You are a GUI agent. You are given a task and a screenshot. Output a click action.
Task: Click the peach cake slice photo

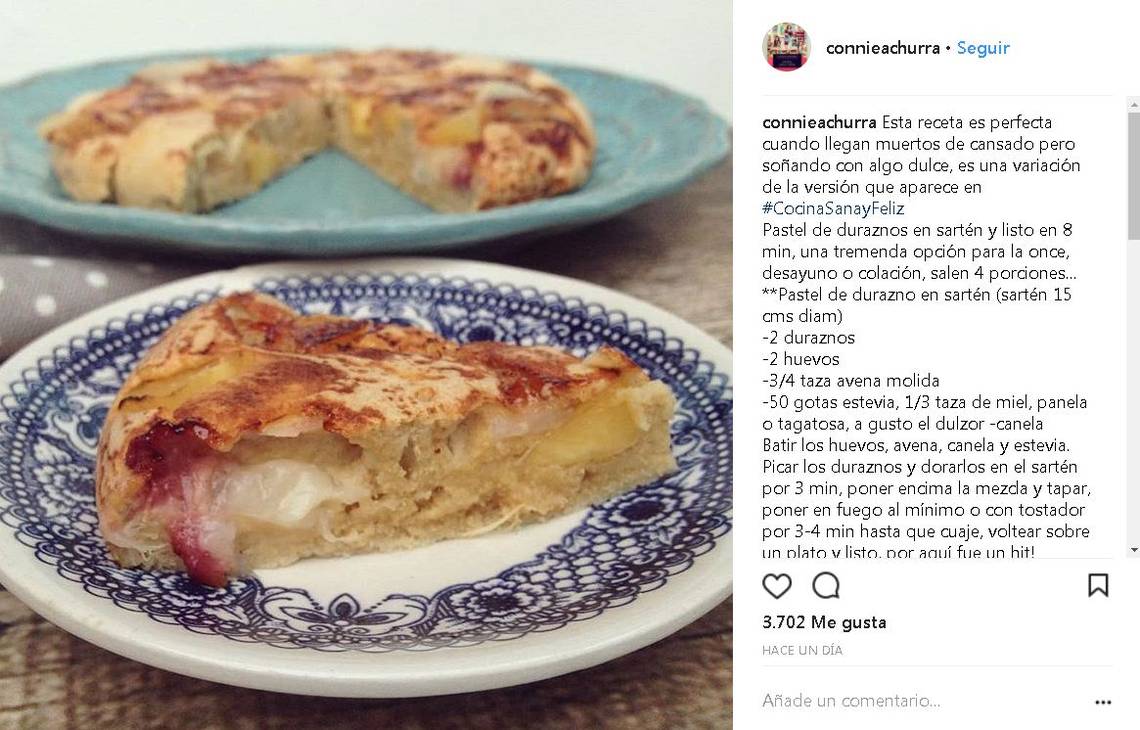pyautogui.click(x=387, y=436)
